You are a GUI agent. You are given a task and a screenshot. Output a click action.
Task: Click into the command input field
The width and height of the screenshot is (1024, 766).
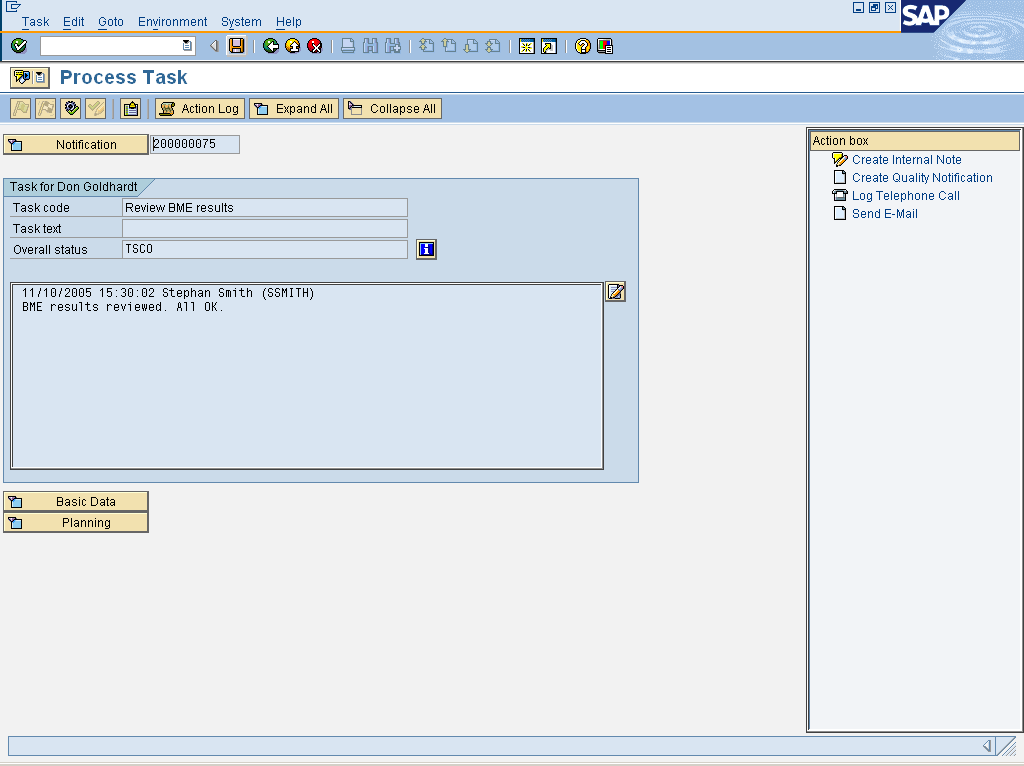(111, 46)
